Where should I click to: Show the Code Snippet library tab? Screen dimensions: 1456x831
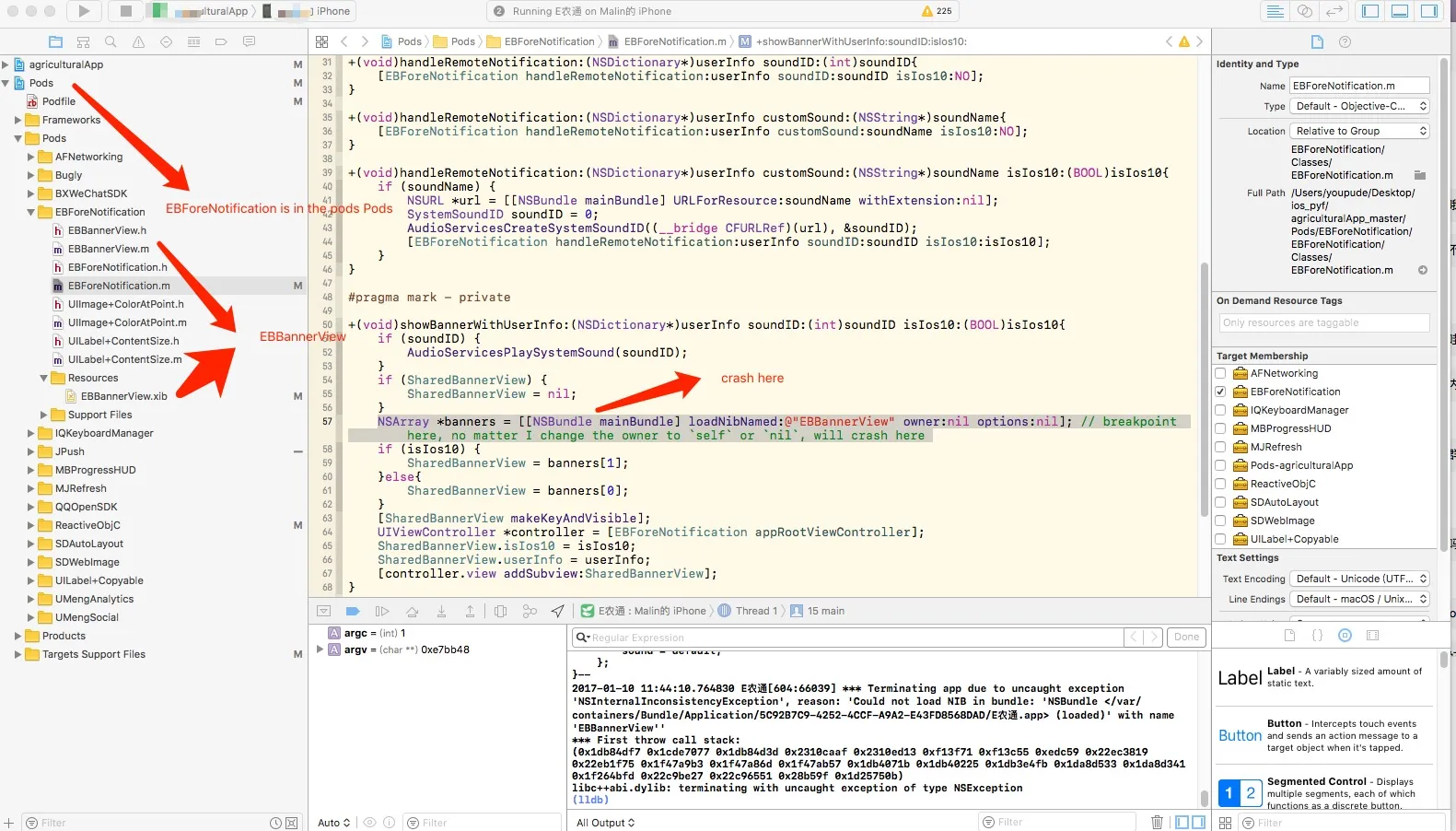coord(1317,636)
